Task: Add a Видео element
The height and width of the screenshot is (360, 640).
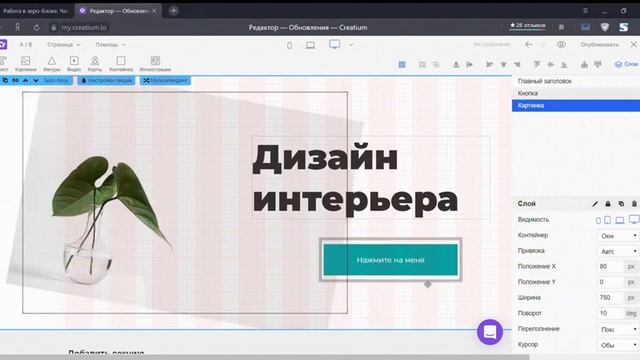Action: [x=74, y=64]
